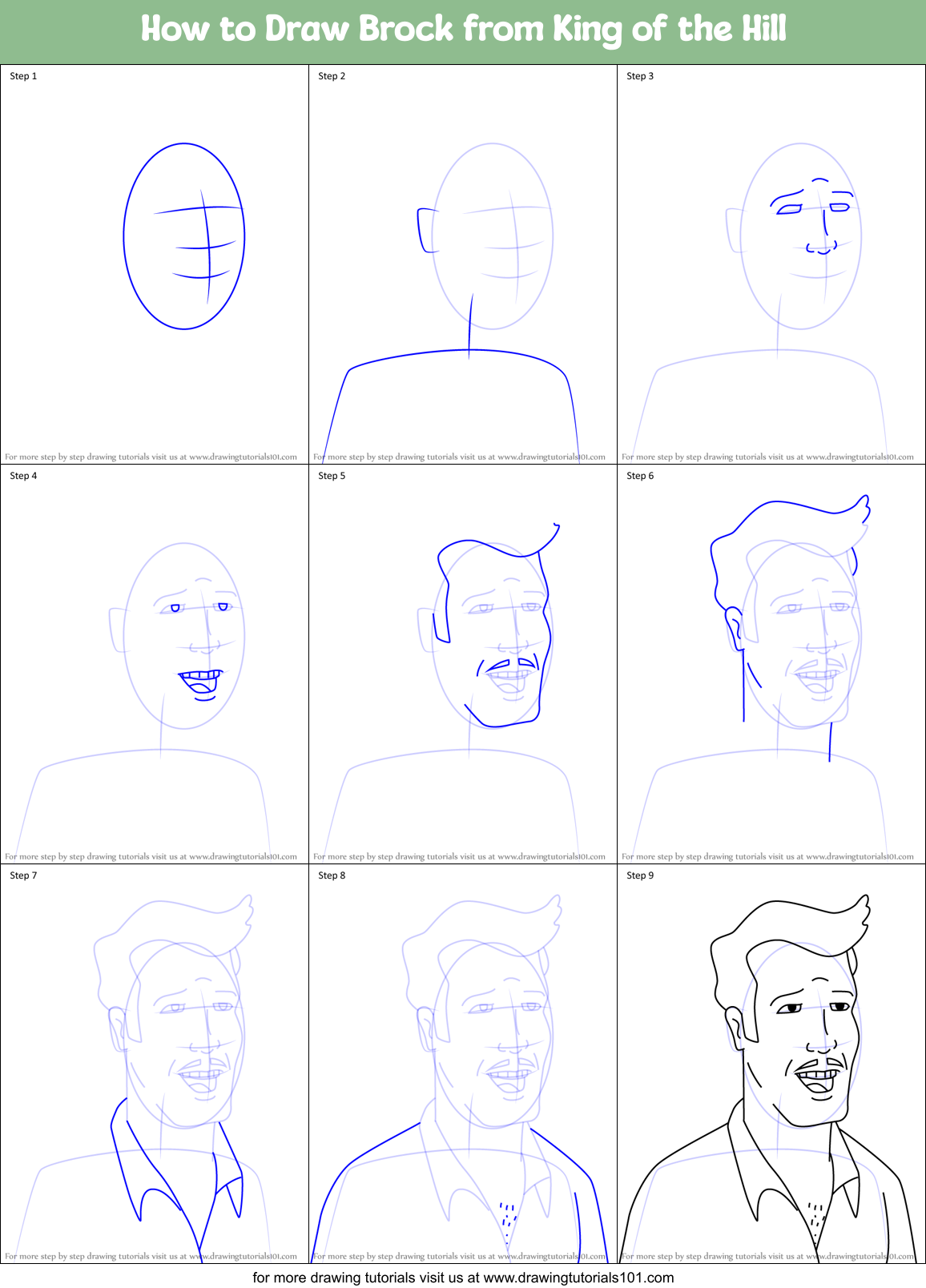Select the Step 1 drawing of the head oval
The image size is (926, 1288).
pyautogui.click(x=184, y=236)
